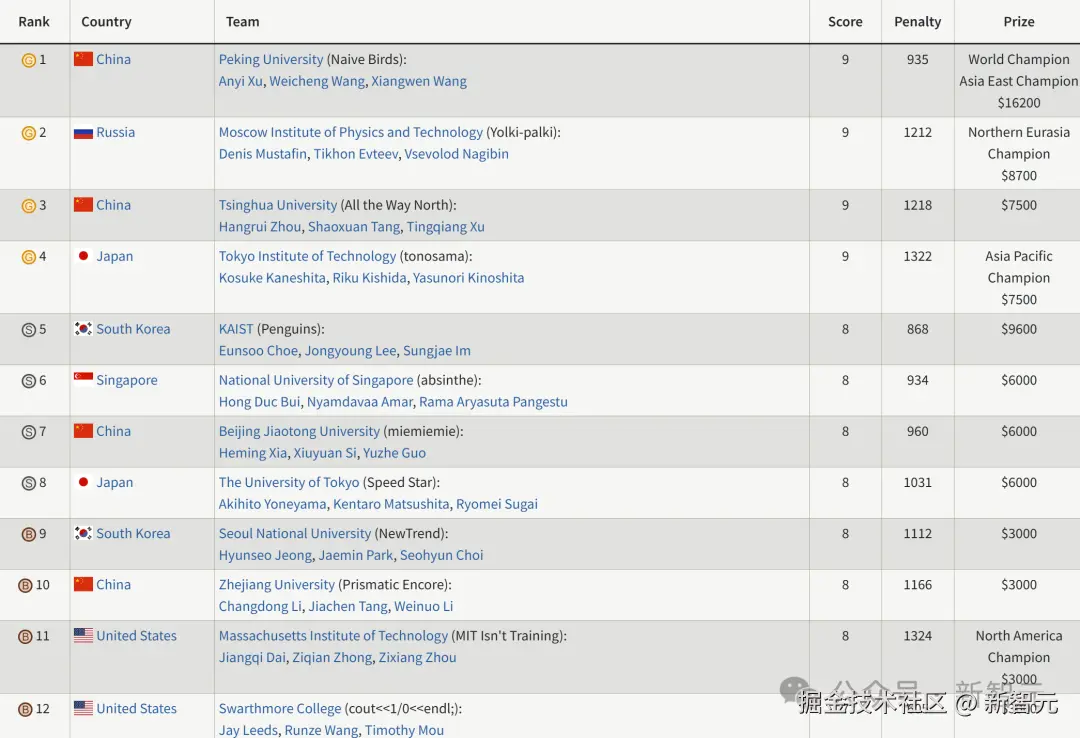Image resolution: width=1080 pixels, height=738 pixels.
Task: Click contestant Yuzhe Guo's name
Action: tap(394, 453)
